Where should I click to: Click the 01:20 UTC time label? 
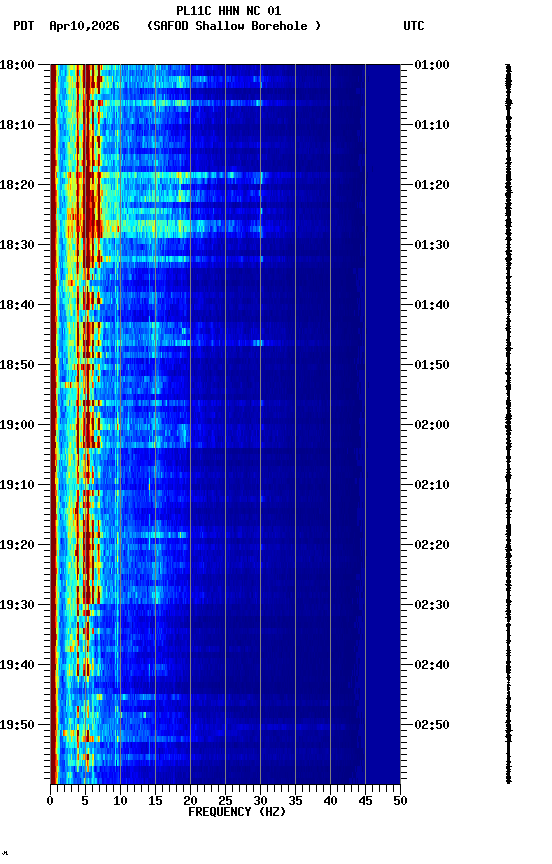coord(432,185)
